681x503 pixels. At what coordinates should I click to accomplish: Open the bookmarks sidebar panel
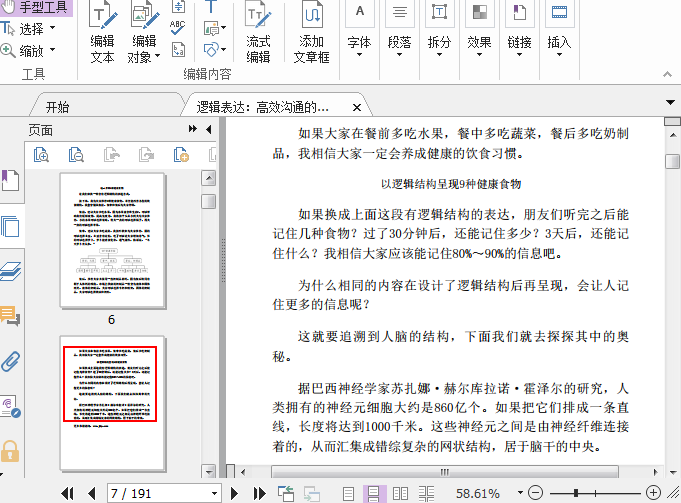(x=10, y=180)
